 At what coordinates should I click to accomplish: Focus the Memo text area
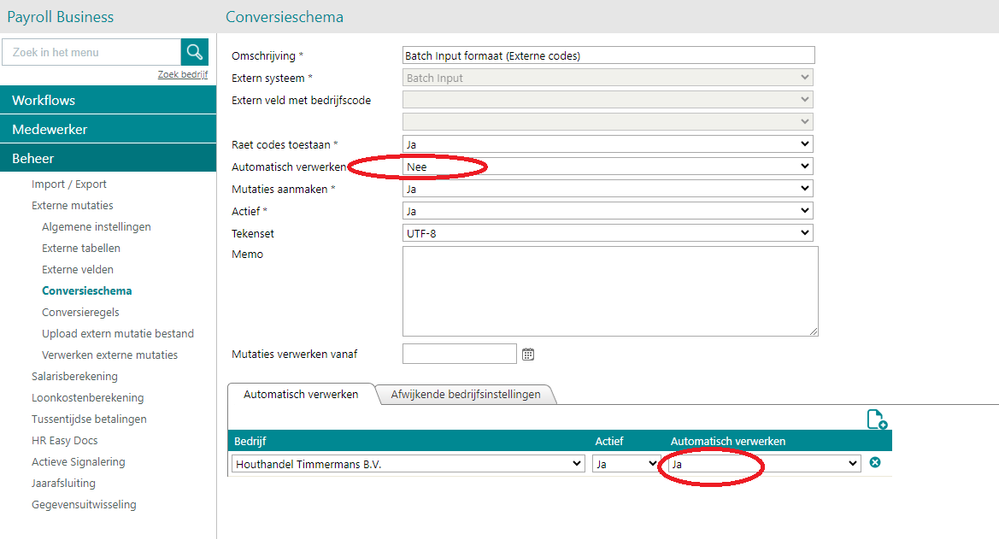click(610, 291)
